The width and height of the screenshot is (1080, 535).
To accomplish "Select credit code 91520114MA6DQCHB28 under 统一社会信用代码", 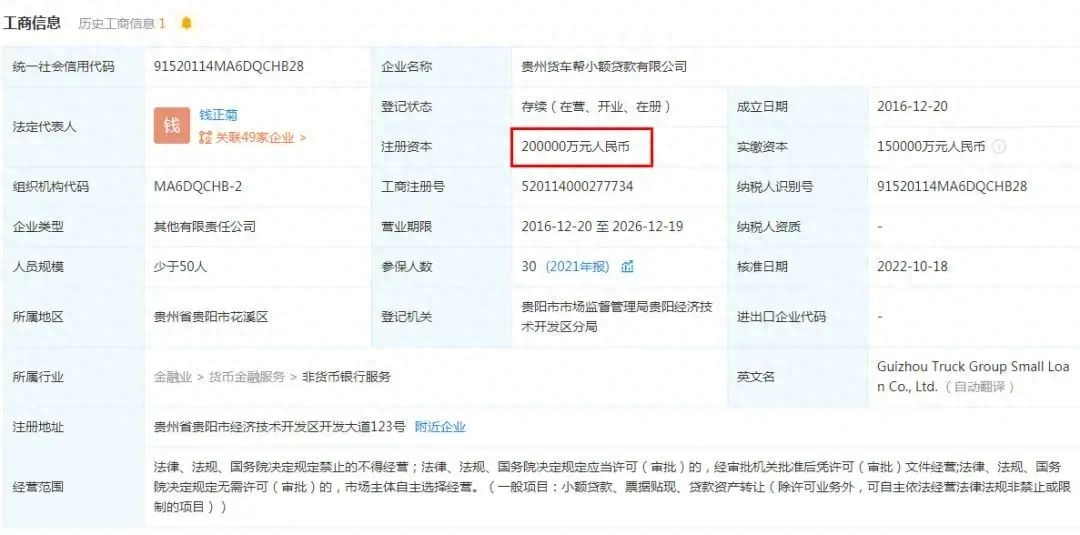I will pyautogui.click(x=229, y=67).
